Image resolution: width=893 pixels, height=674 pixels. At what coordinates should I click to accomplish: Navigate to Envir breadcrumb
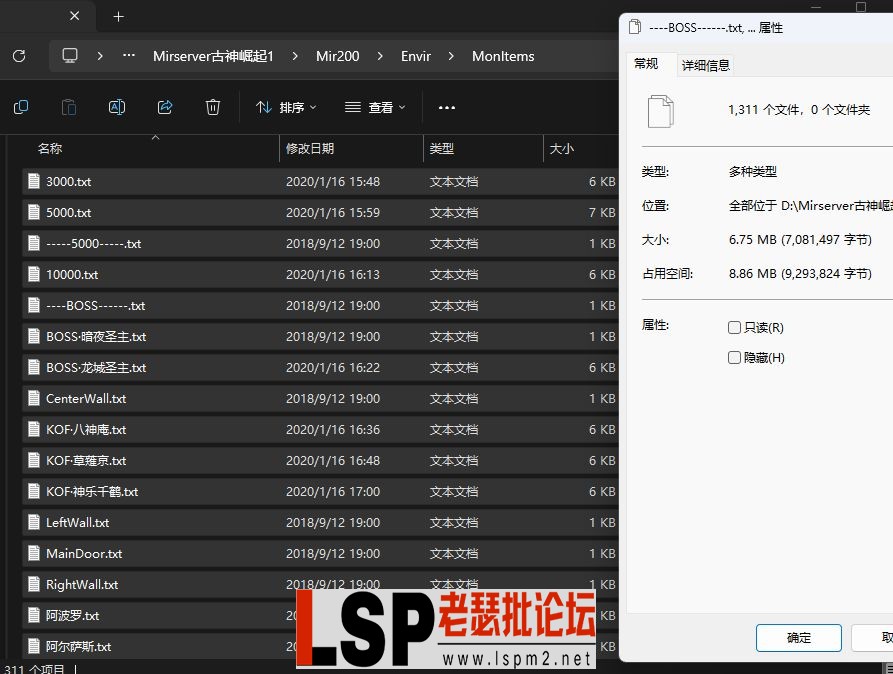click(x=416, y=56)
